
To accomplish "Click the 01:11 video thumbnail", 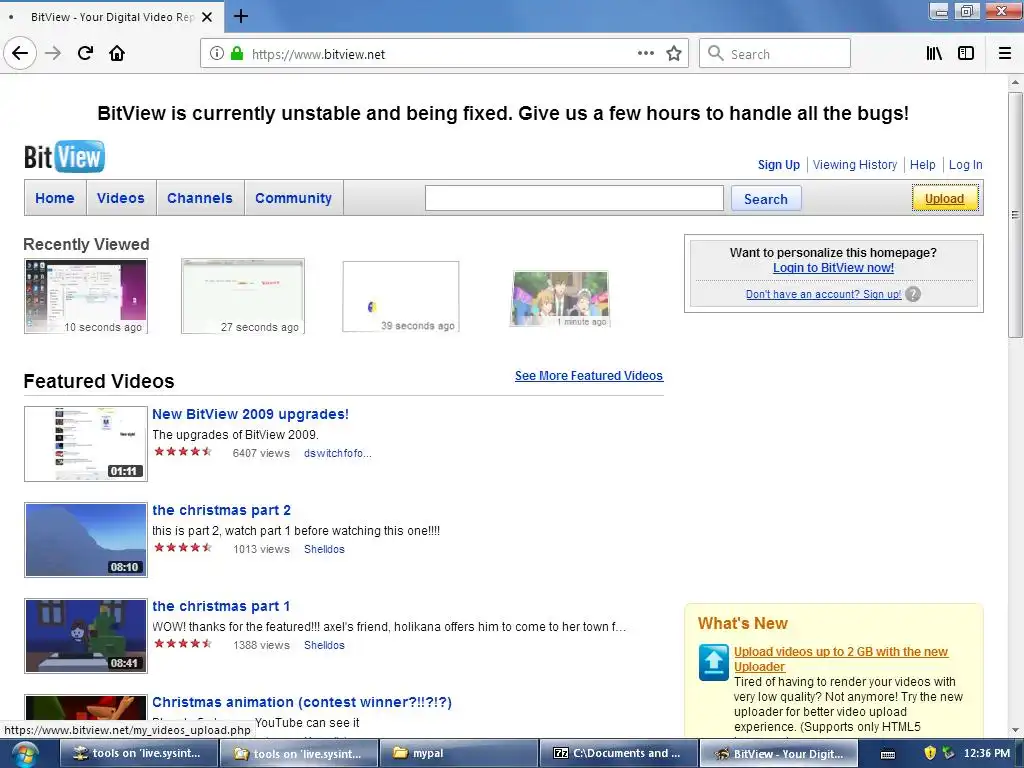I will (x=86, y=443).
